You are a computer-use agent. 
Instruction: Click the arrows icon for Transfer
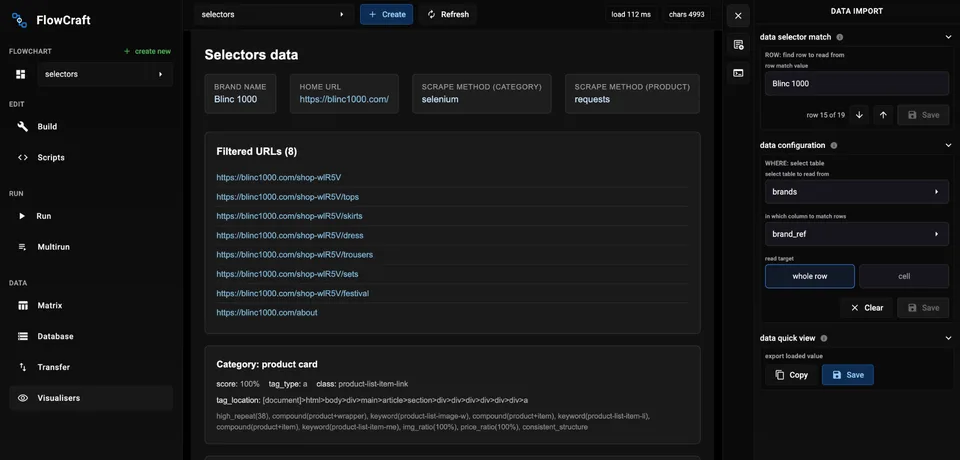(x=23, y=367)
